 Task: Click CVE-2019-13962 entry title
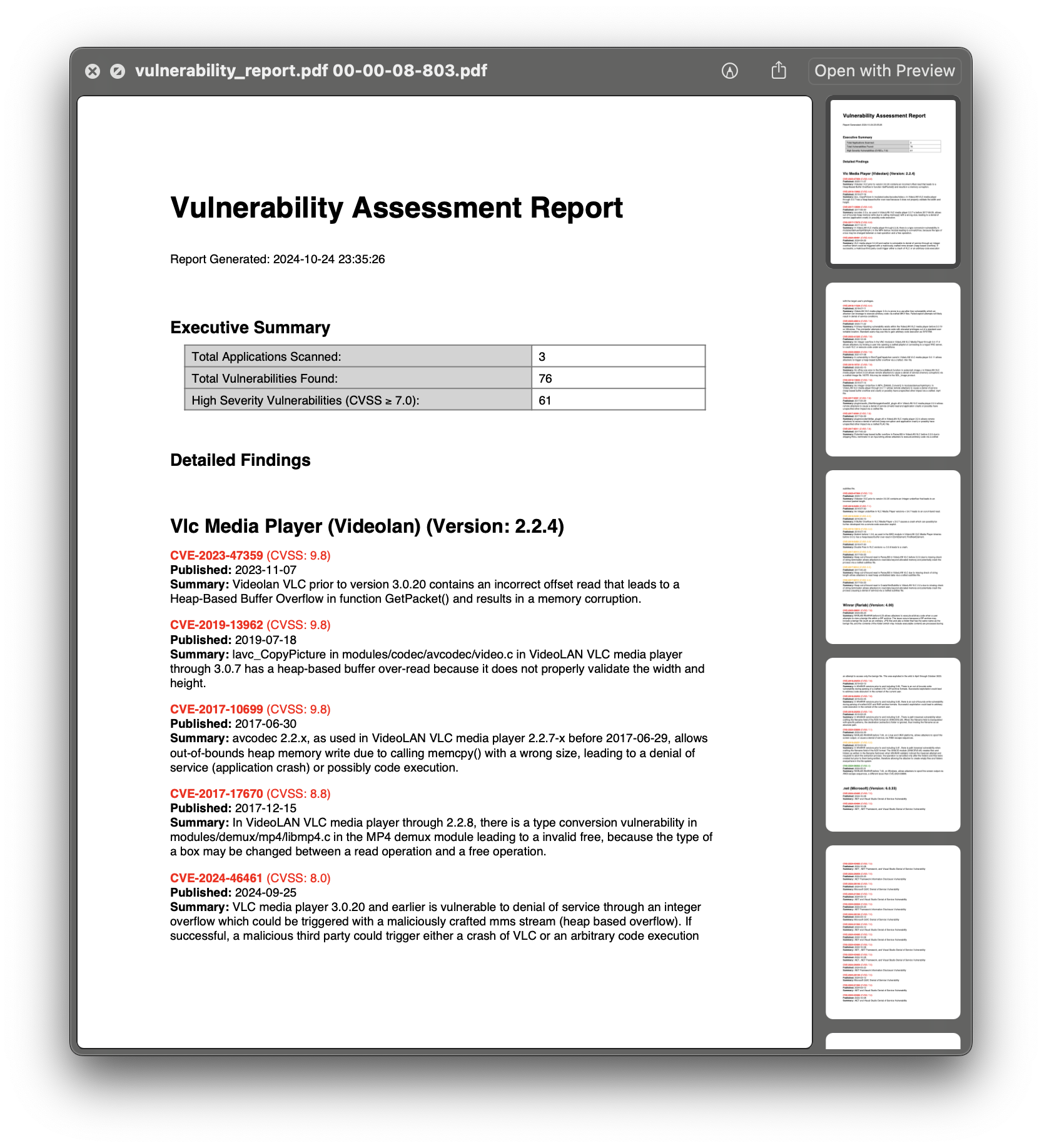pos(250,625)
